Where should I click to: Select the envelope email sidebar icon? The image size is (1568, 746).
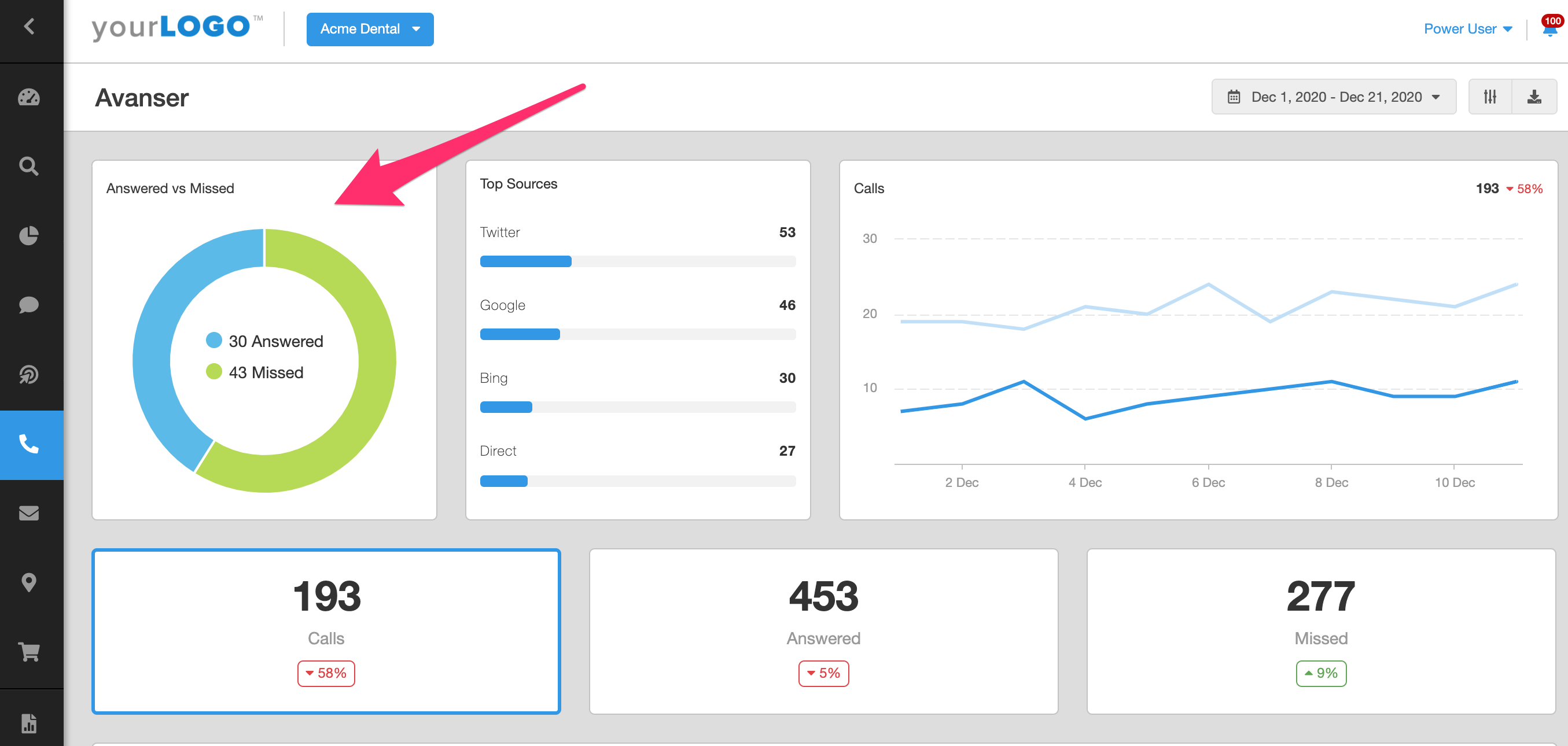tap(28, 513)
